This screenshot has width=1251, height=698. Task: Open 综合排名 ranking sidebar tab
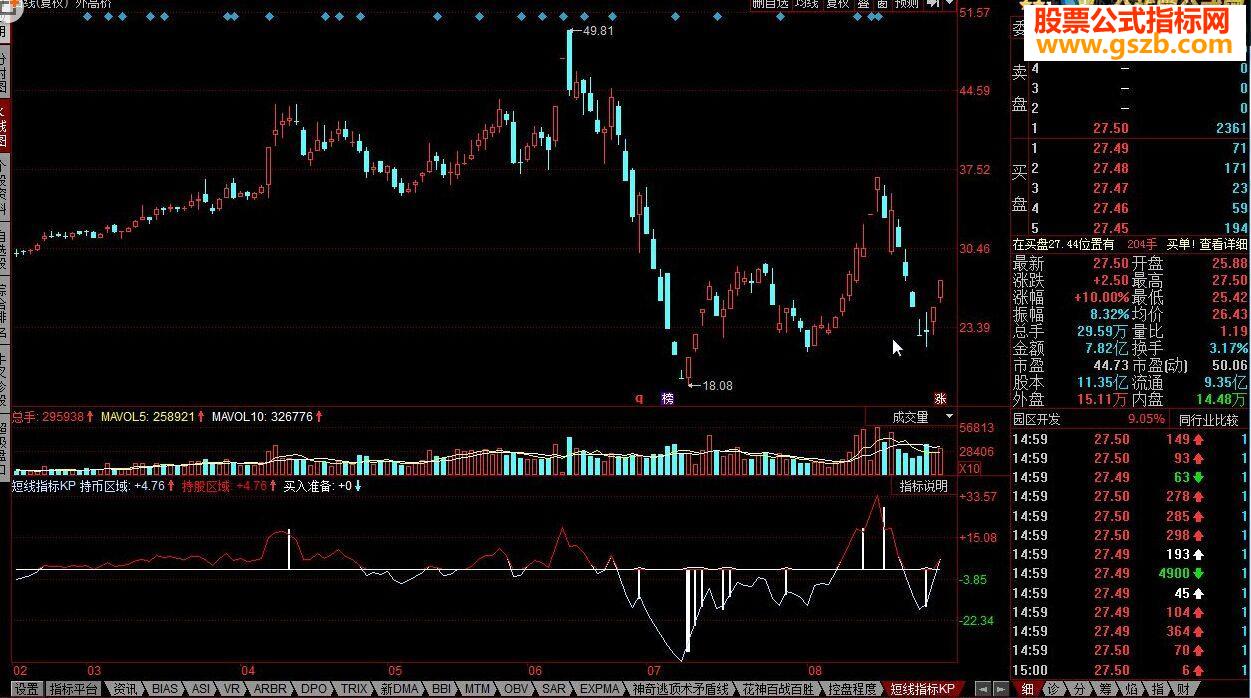tap(4, 309)
